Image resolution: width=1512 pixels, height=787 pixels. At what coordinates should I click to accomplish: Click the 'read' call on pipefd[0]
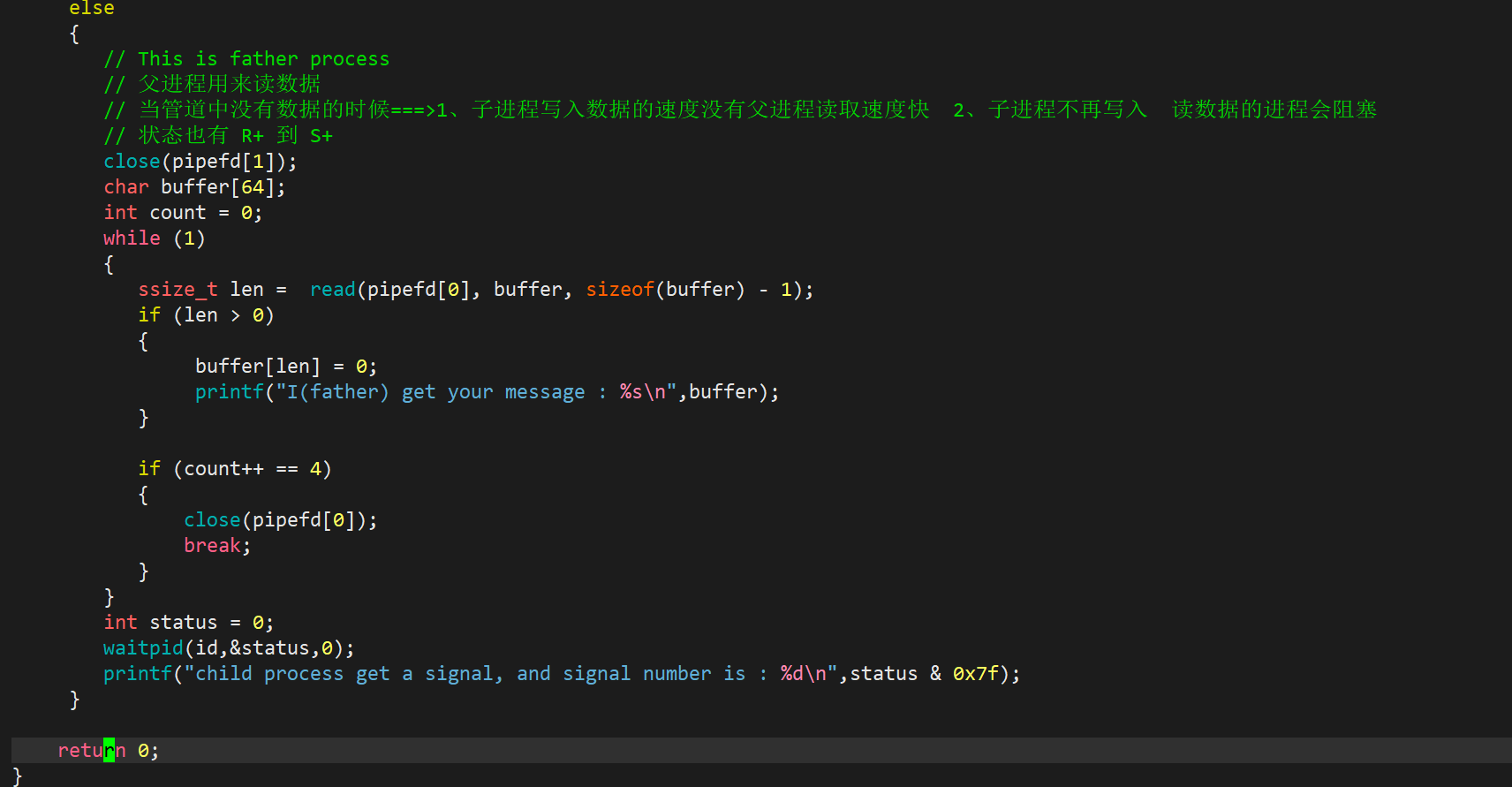pos(333,290)
